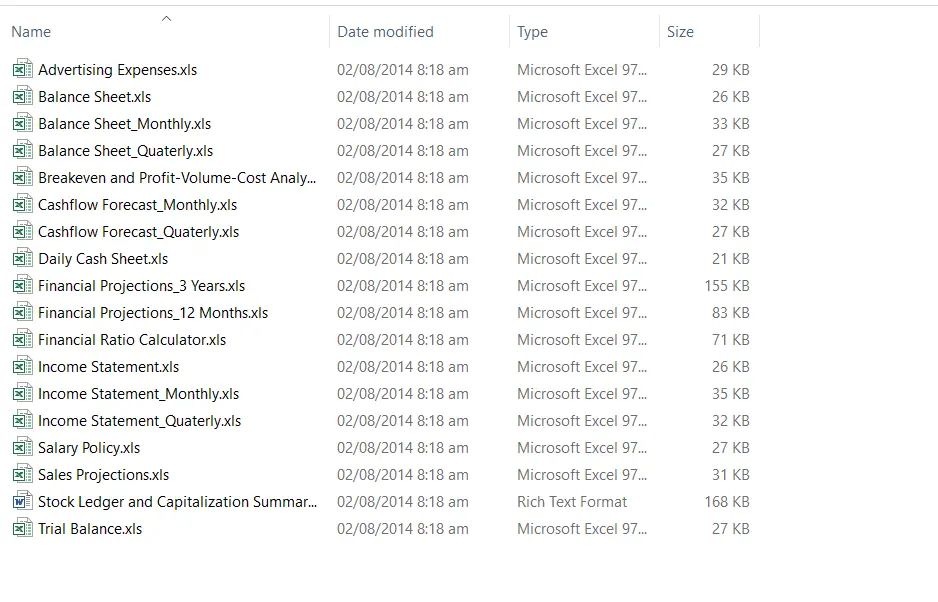Image resolution: width=938 pixels, height=602 pixels.
Task: Select the Trial Balance.xls Excel icon
Action: click(23, 528)
